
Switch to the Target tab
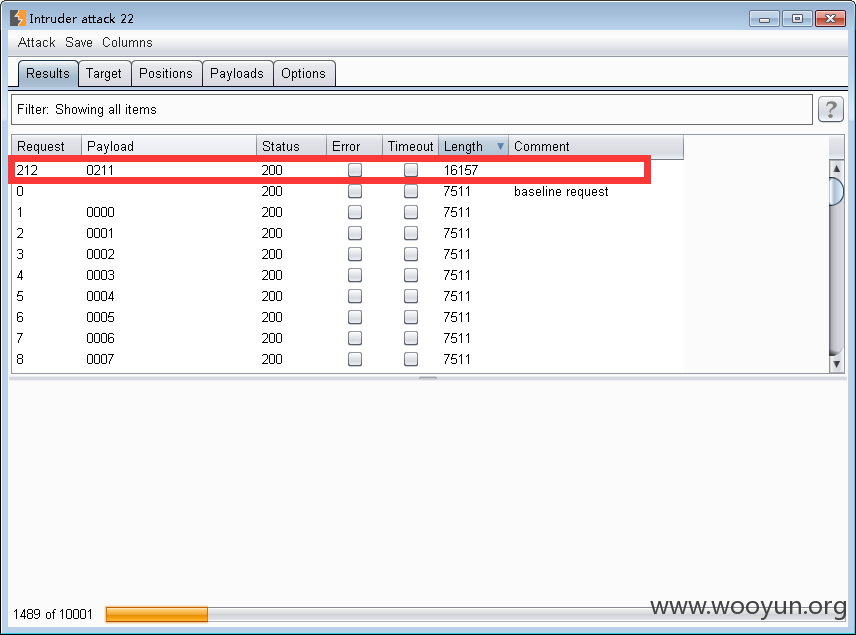coord(104,73)
